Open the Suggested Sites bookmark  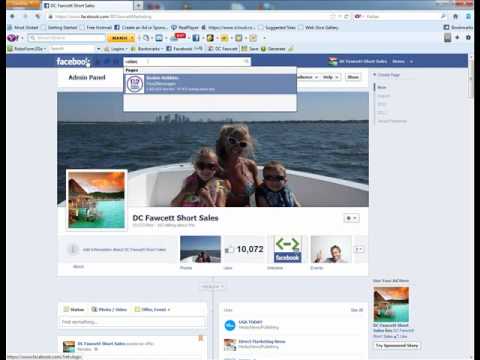(277, 27)
